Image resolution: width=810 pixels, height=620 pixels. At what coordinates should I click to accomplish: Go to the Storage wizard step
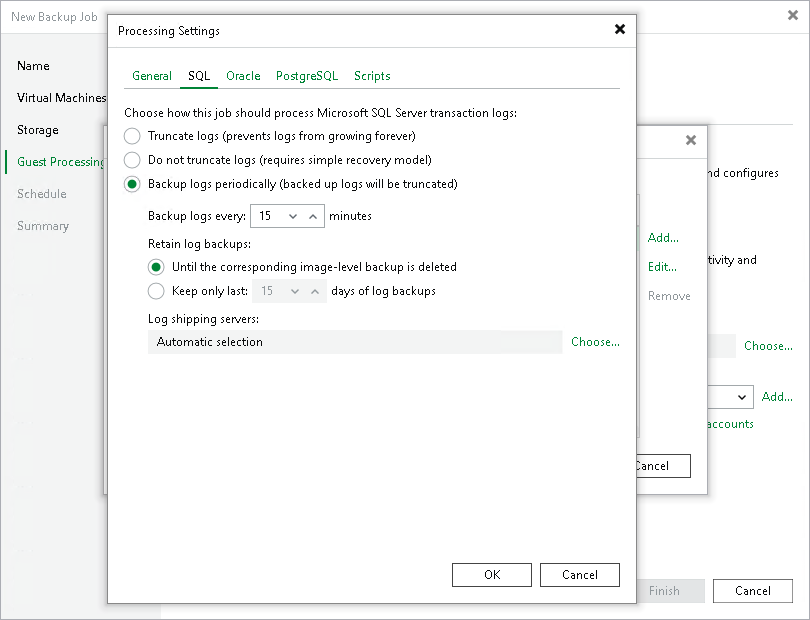coord(38,130)
